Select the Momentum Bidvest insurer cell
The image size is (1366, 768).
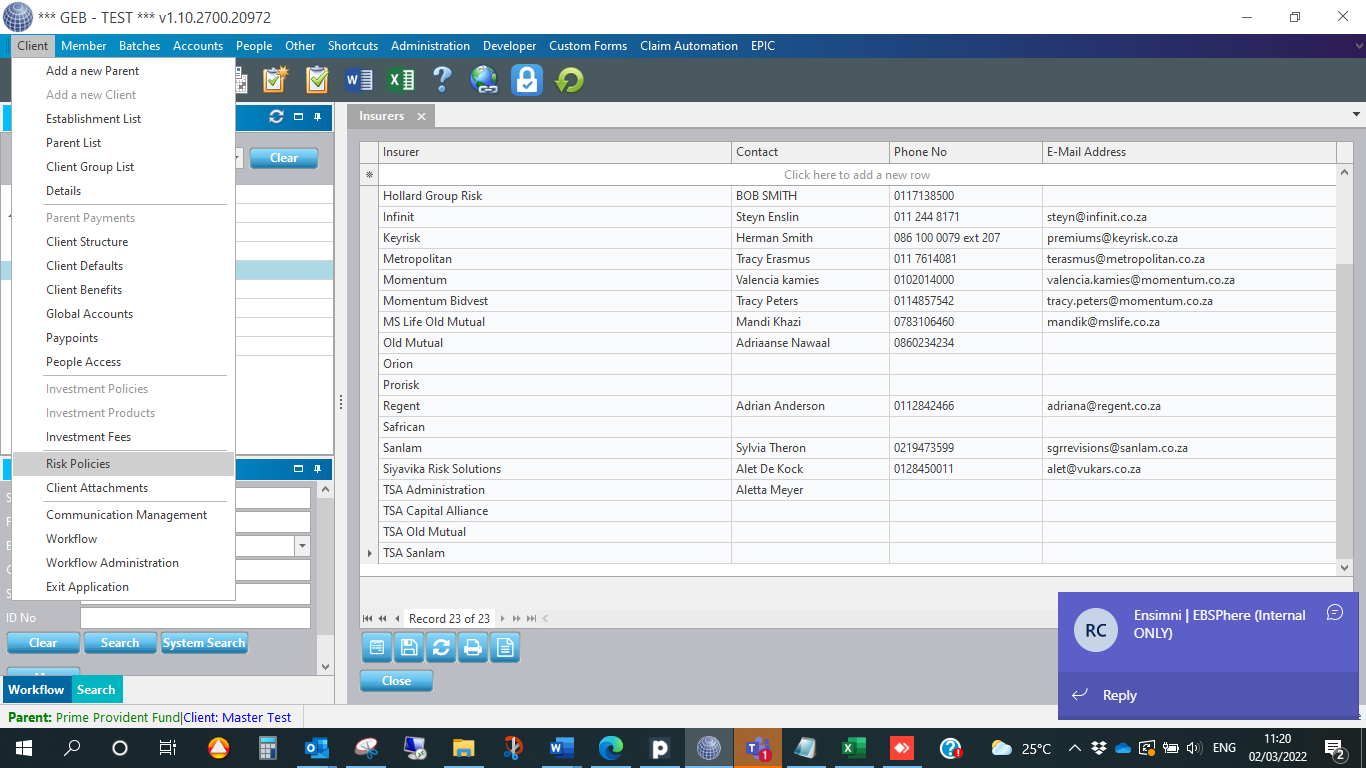[555, 301]
